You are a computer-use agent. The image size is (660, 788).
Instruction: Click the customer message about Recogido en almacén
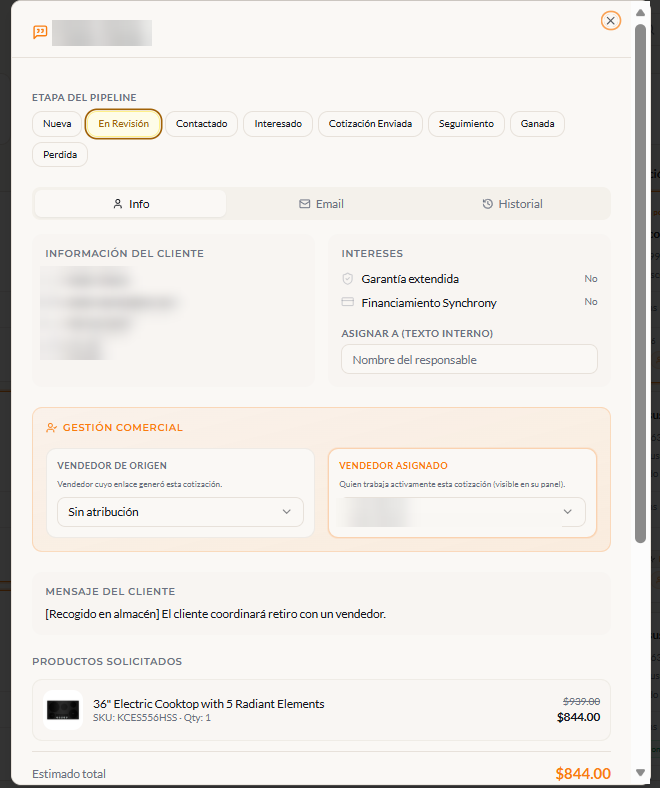pyautogui.click(x=216, y=614)
